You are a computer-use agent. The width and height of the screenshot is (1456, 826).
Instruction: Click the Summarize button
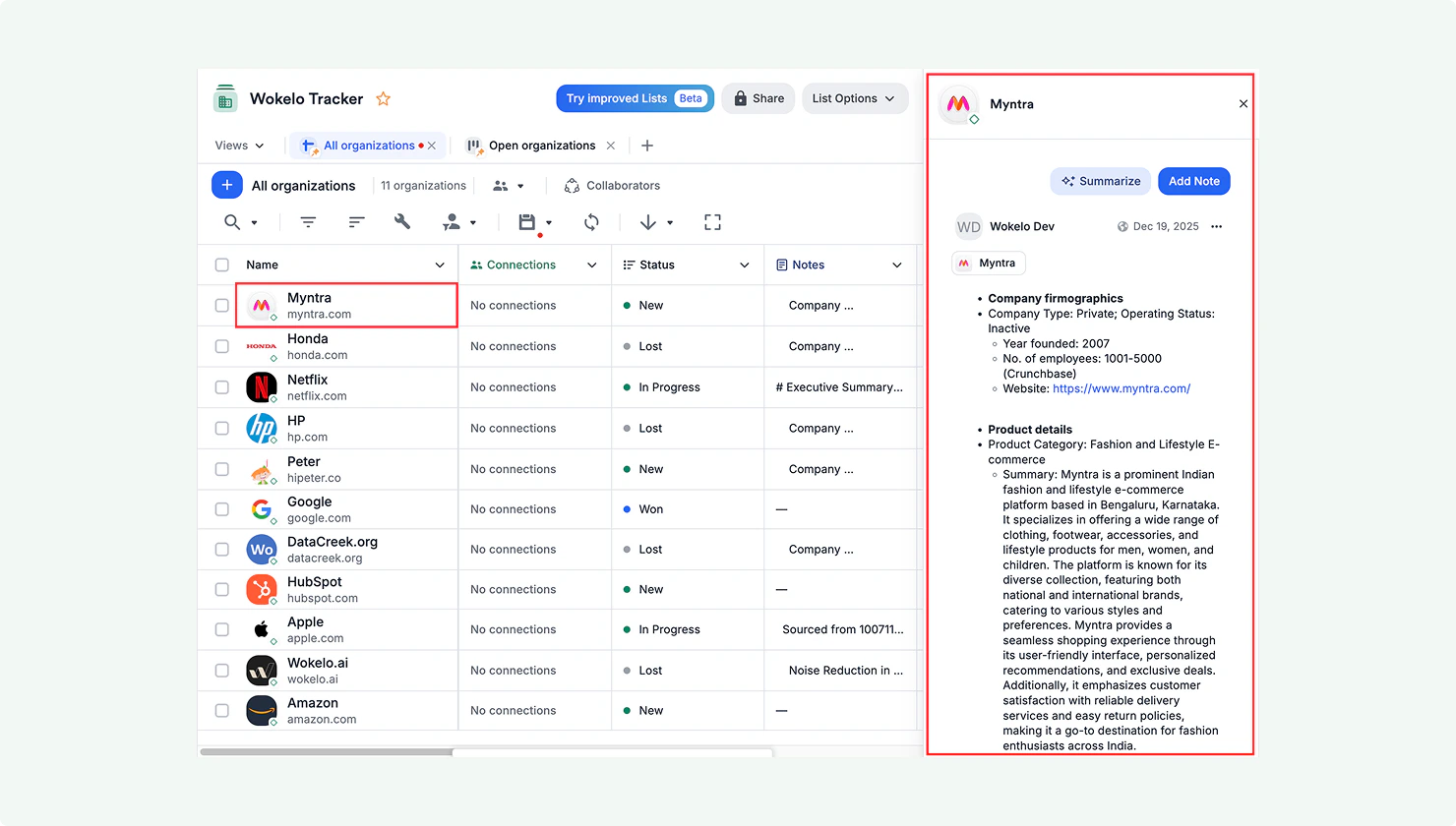tap(1101, 181)
